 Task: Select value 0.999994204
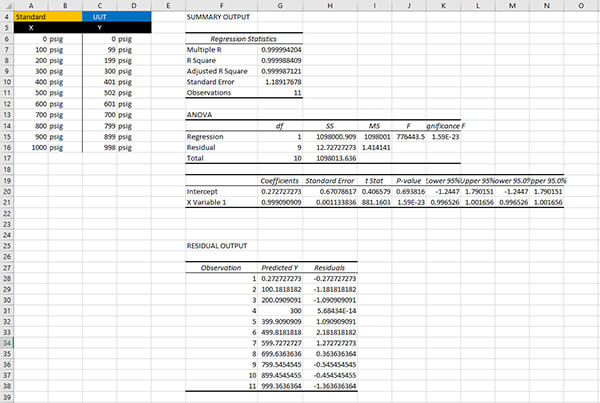tap(281, 49)
